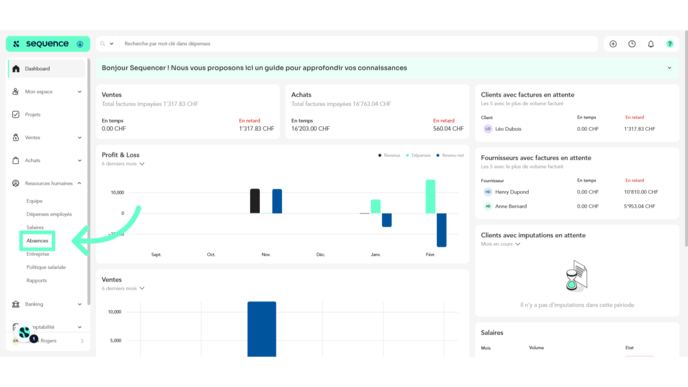Open the clock time tracking icon
This screenshot has height=387, width=688.
[x=632, y=44]
